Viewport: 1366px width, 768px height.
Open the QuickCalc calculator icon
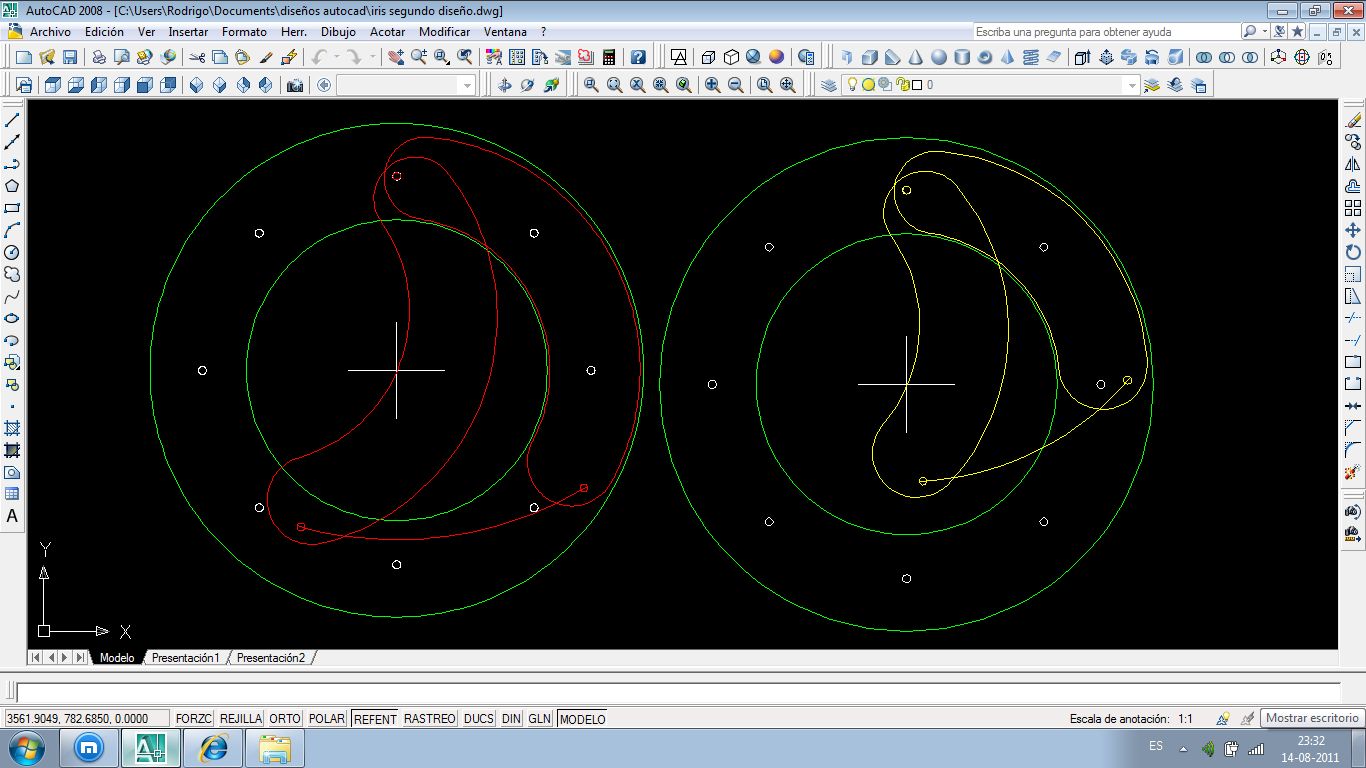[x=608, y=57]
